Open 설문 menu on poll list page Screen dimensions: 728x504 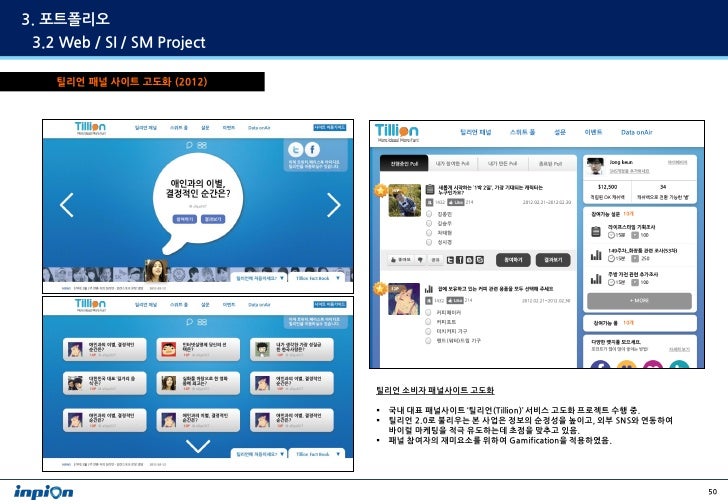[x=560, y=132]
